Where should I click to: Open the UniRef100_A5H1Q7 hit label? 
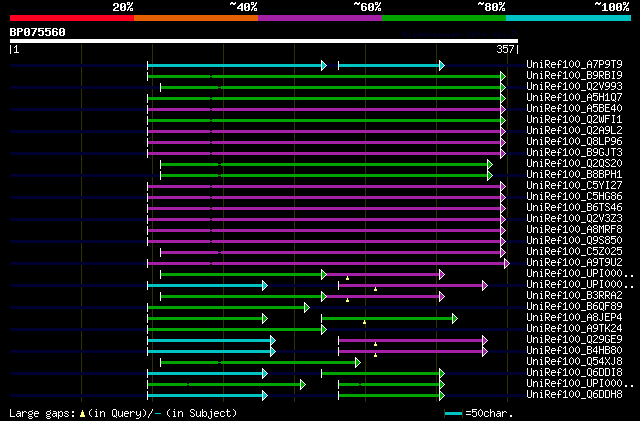click(574, 98)
